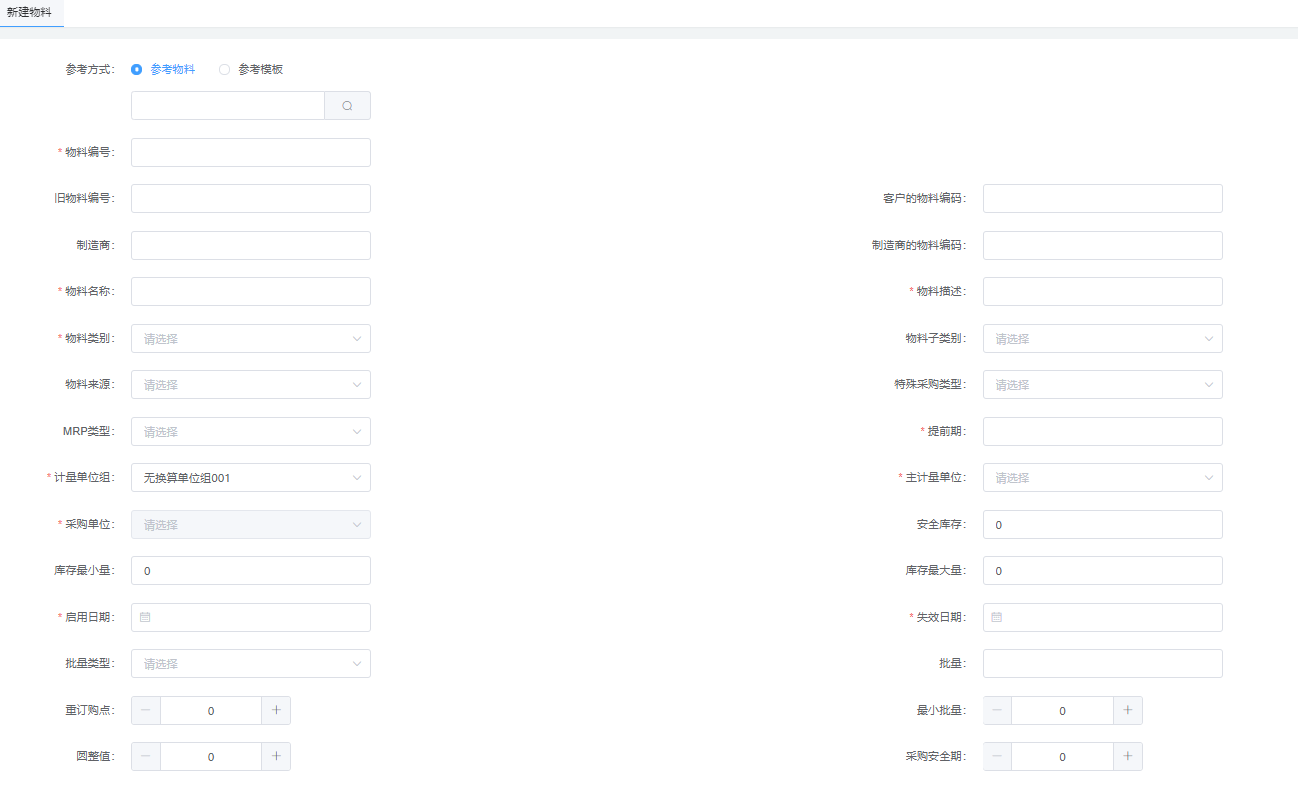Open the 特殊采购类型 dropdown
Image resolution: width=1298 pixels, height=785 pixels.
click(x=1102, y=385)
